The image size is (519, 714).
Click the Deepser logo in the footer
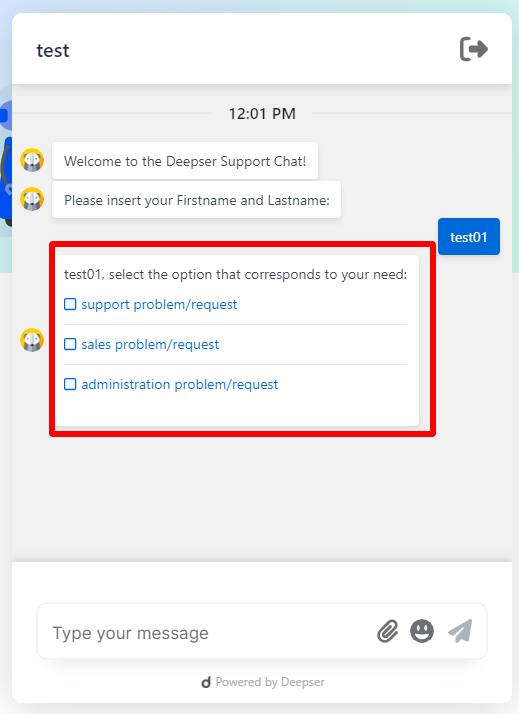click(206, 682)
